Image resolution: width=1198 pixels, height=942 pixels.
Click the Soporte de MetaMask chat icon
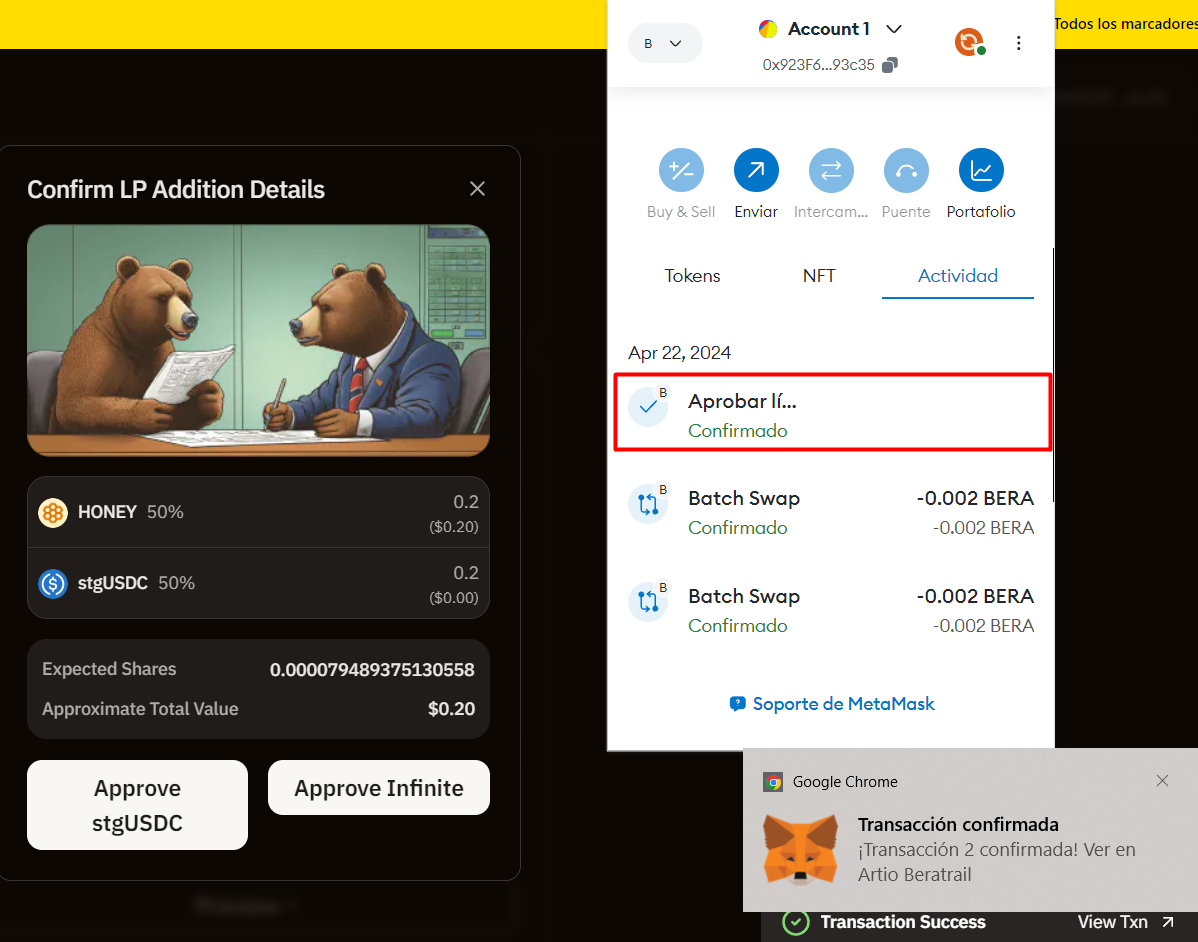tap(737, 704)
